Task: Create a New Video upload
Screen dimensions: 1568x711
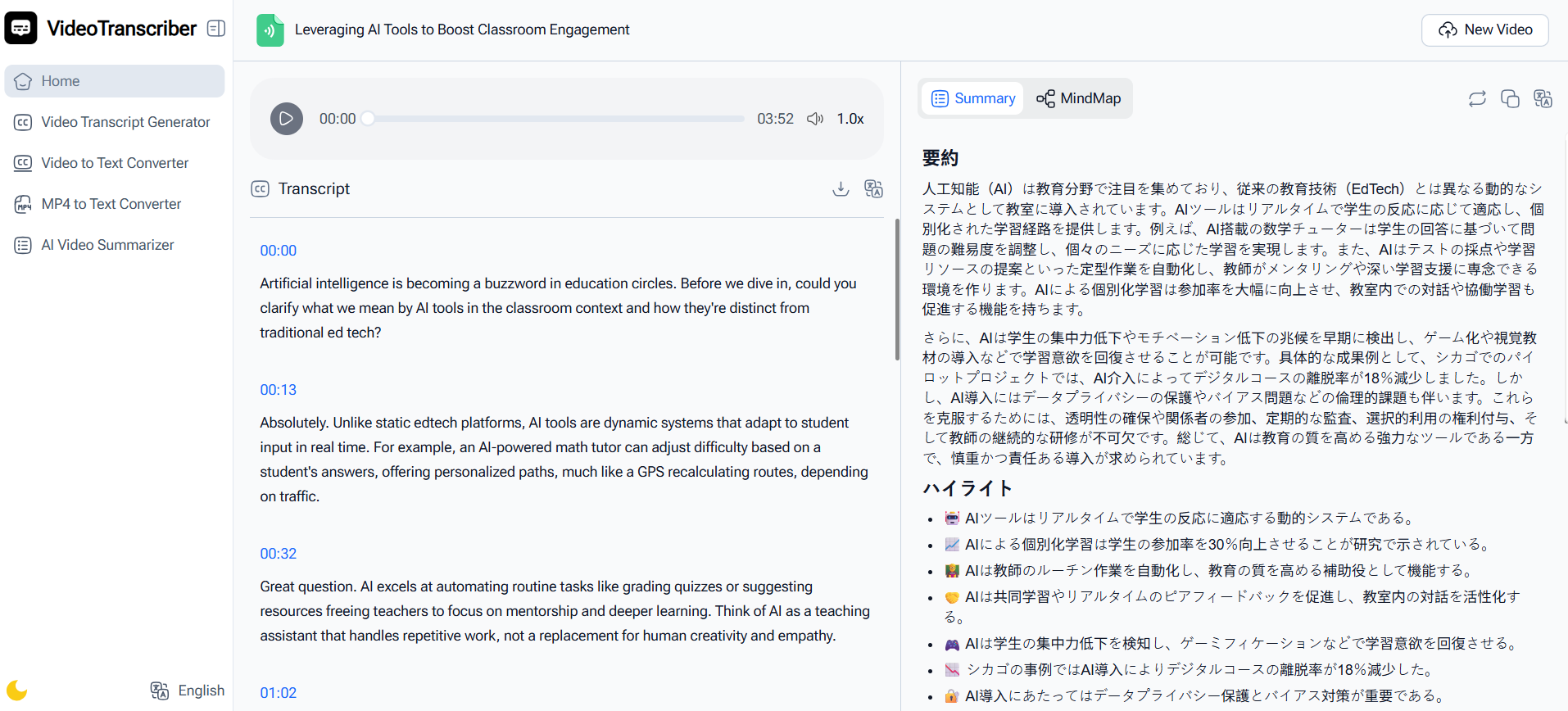Action: (x=1484, y=29)
